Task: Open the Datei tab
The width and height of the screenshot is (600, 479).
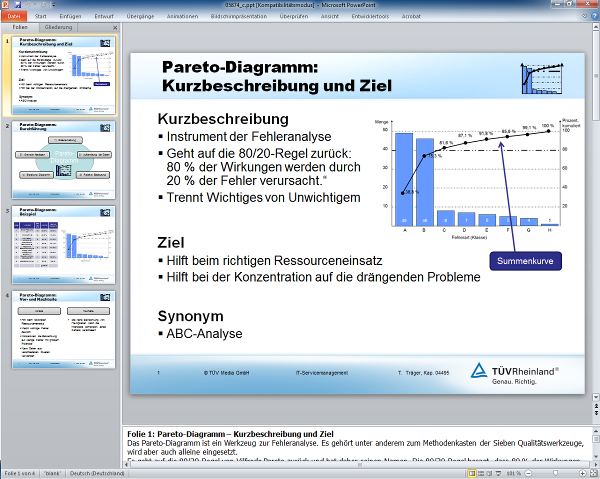Action: [x=15, y=17]
